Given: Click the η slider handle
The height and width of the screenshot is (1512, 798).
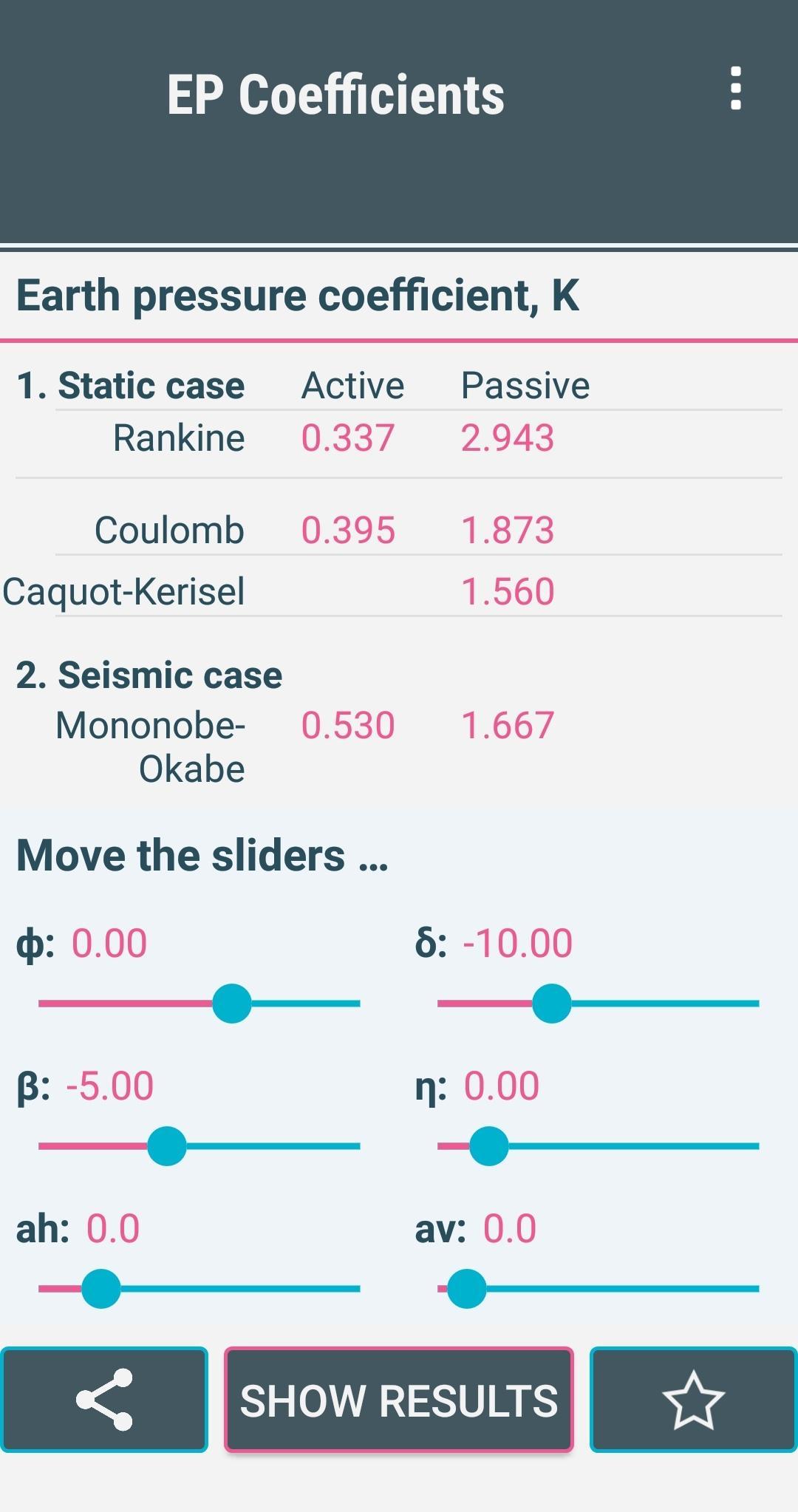Looking at the screenshot, I should 489,1146.
